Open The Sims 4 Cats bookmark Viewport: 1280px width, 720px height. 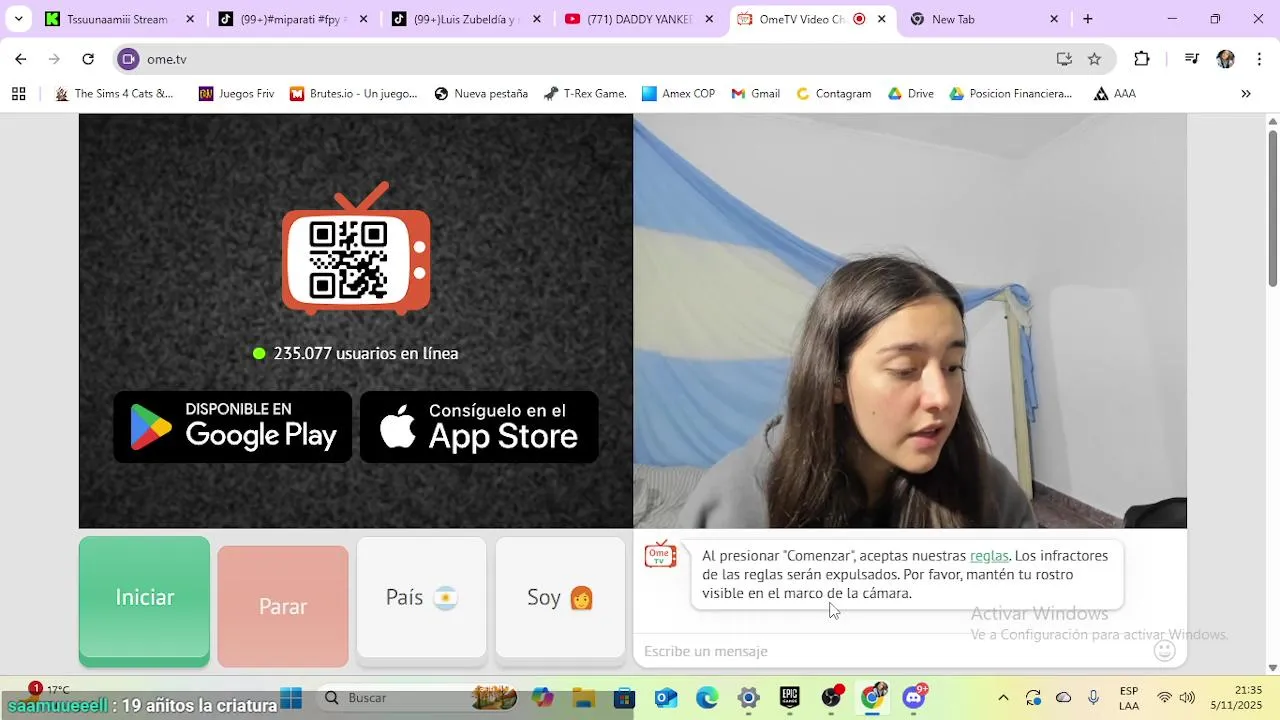click(114, 94)
